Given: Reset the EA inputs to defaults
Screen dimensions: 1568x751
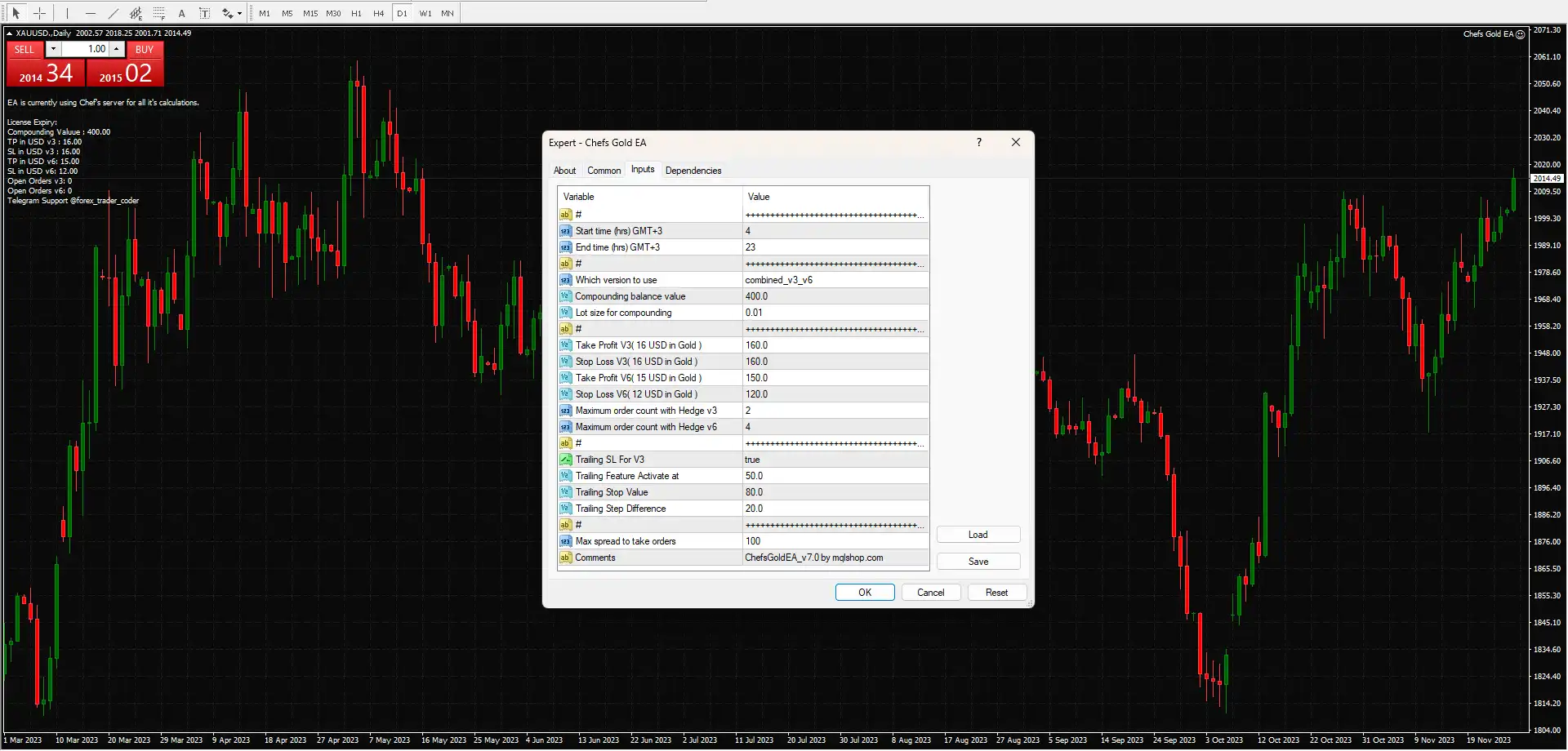Looking at the screenshot, I should pos(997,592).
